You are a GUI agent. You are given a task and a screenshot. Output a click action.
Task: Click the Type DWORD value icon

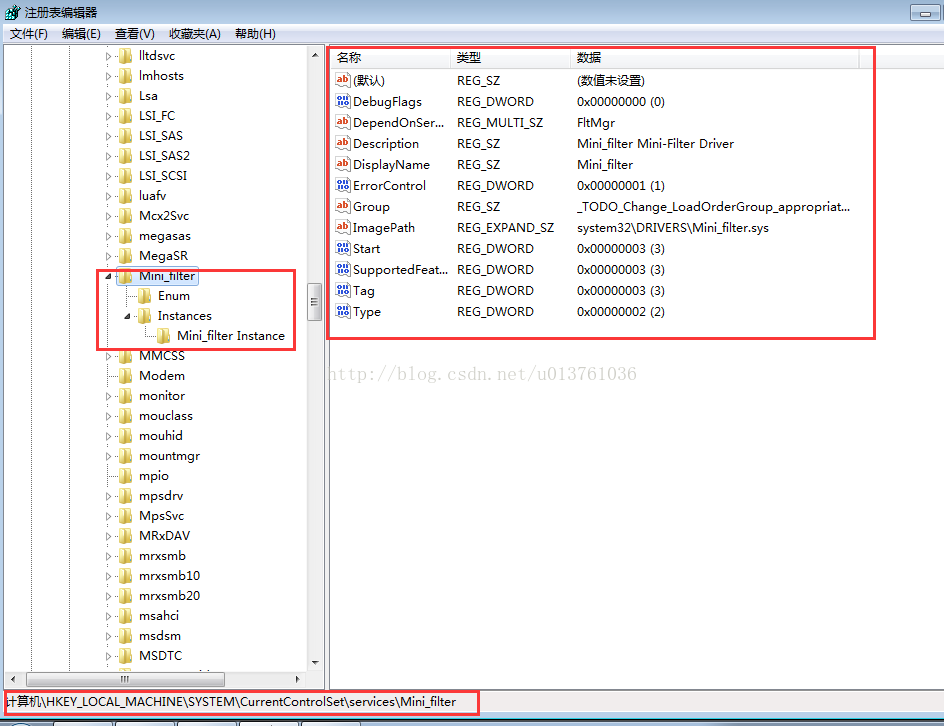point(343,311)
